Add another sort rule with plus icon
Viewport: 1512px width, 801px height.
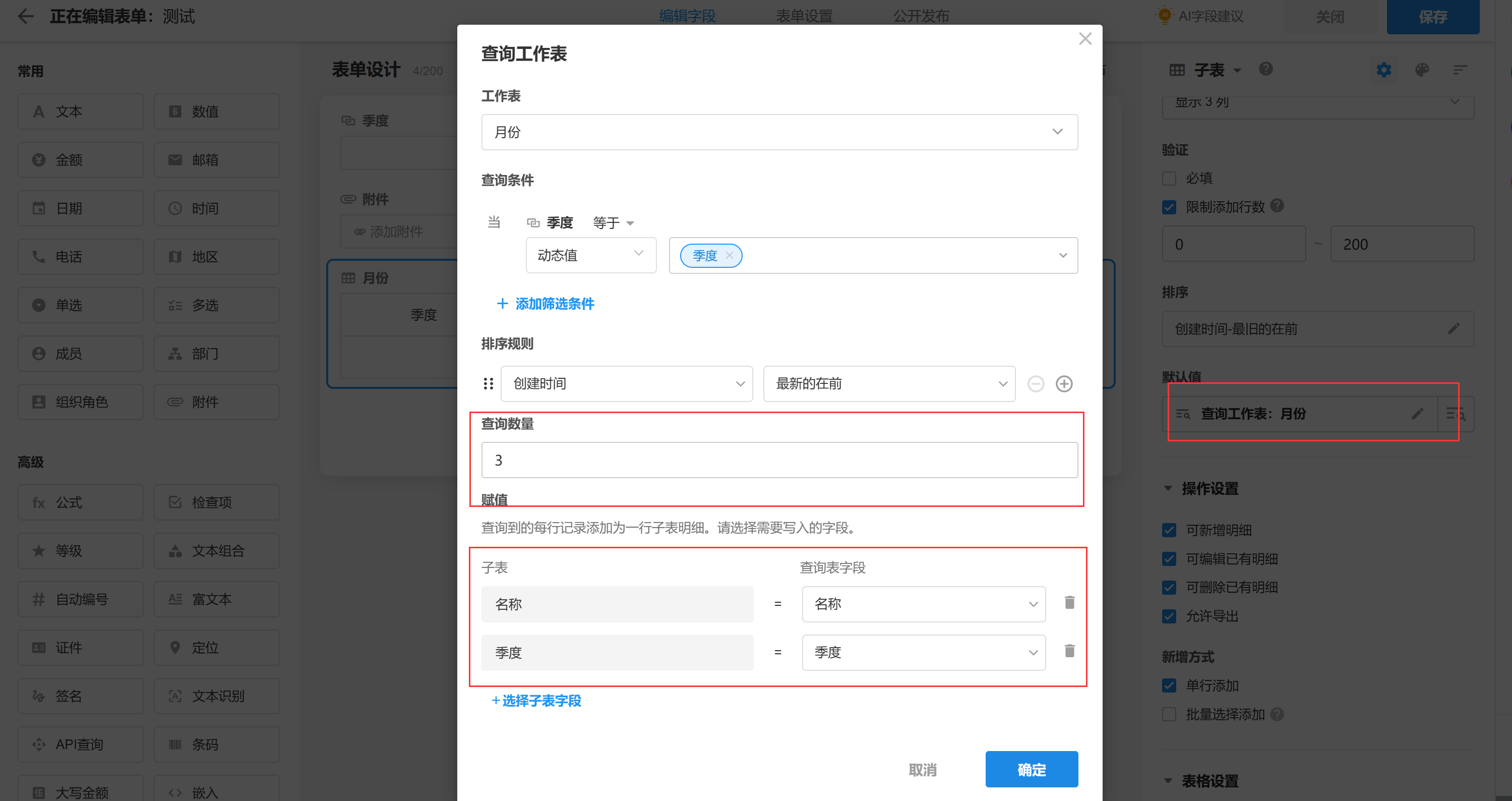[x=1064, y=383]
